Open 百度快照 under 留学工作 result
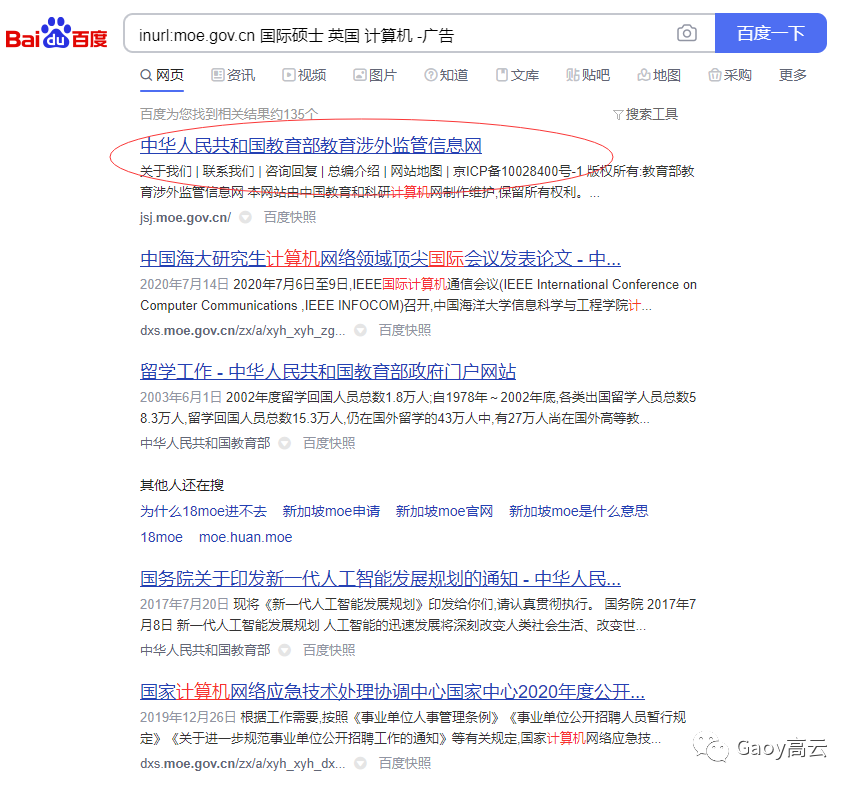Viewport: 855px width, 787px height. (329, 443)
